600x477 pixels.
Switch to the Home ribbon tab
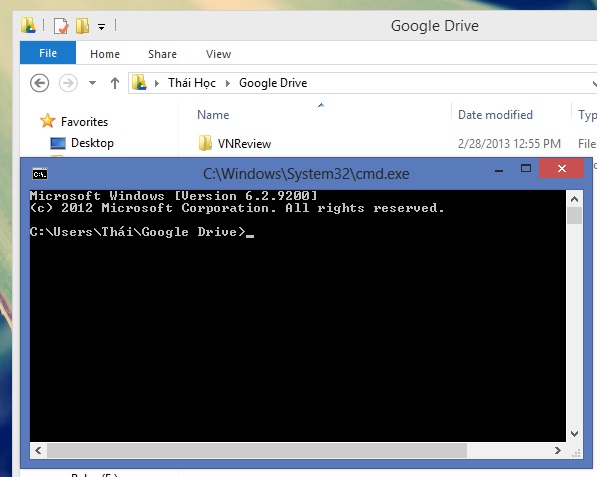pos(105,54)
